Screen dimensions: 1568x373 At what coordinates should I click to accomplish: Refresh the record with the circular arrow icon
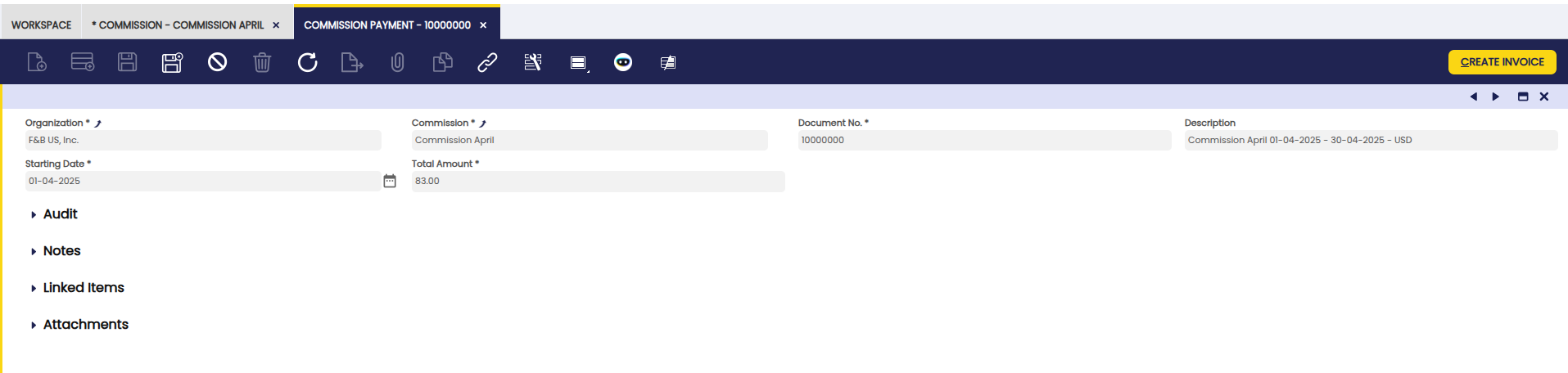(307, 62)
